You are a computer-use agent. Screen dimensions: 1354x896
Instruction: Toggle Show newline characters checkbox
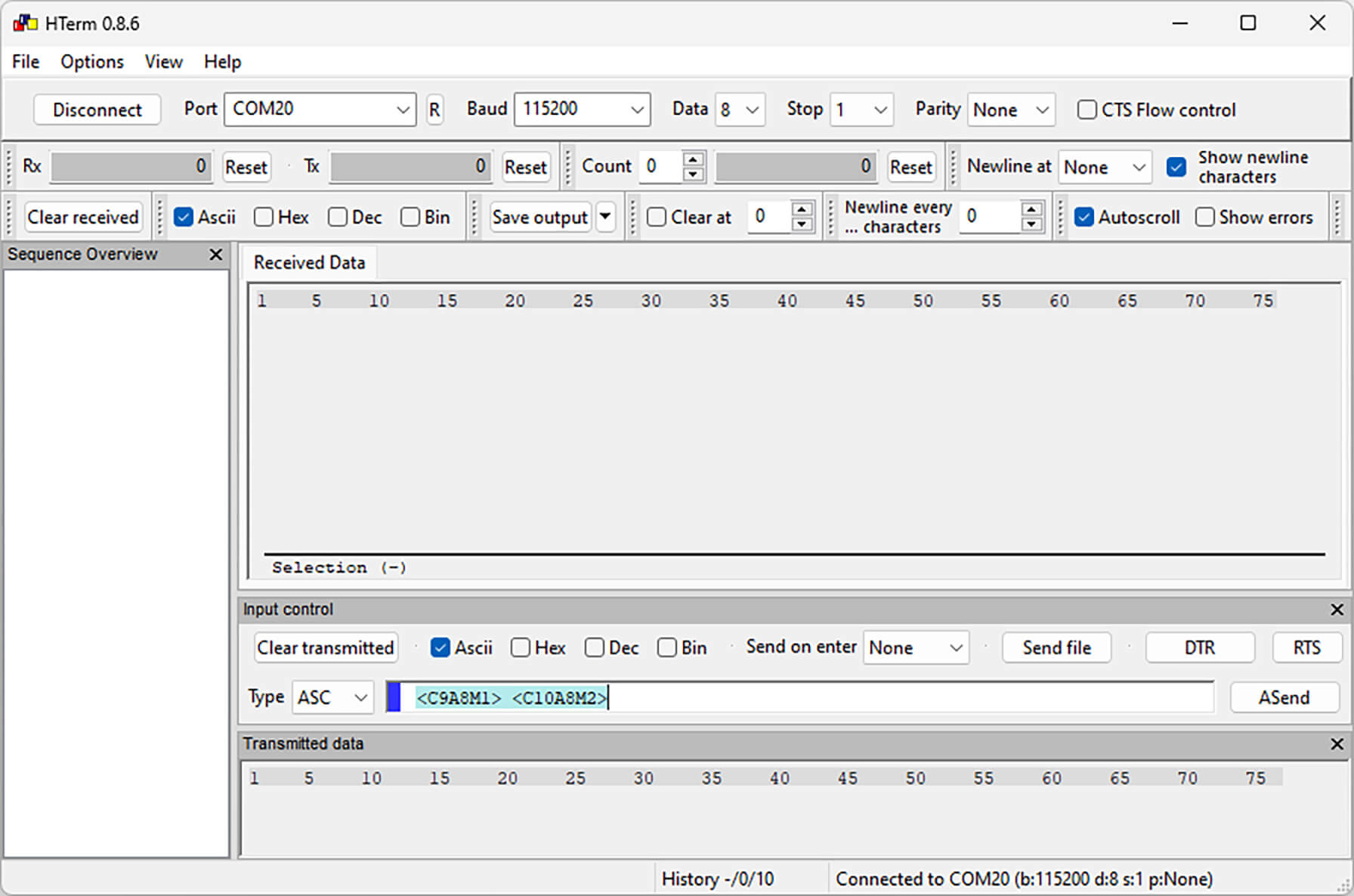click(1176, 167)
